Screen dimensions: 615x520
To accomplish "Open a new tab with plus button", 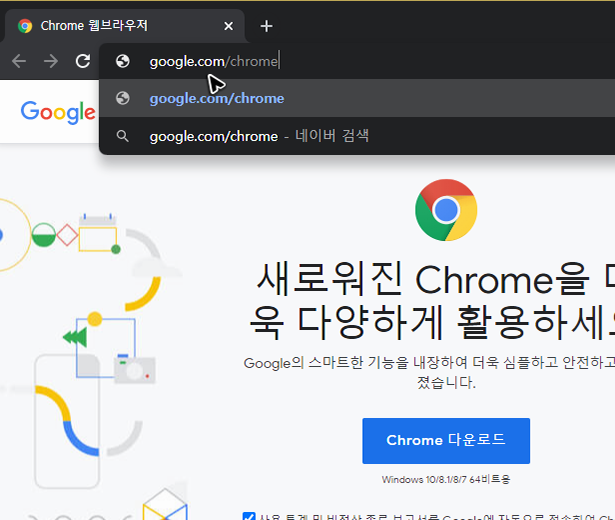I will [266, 26].
